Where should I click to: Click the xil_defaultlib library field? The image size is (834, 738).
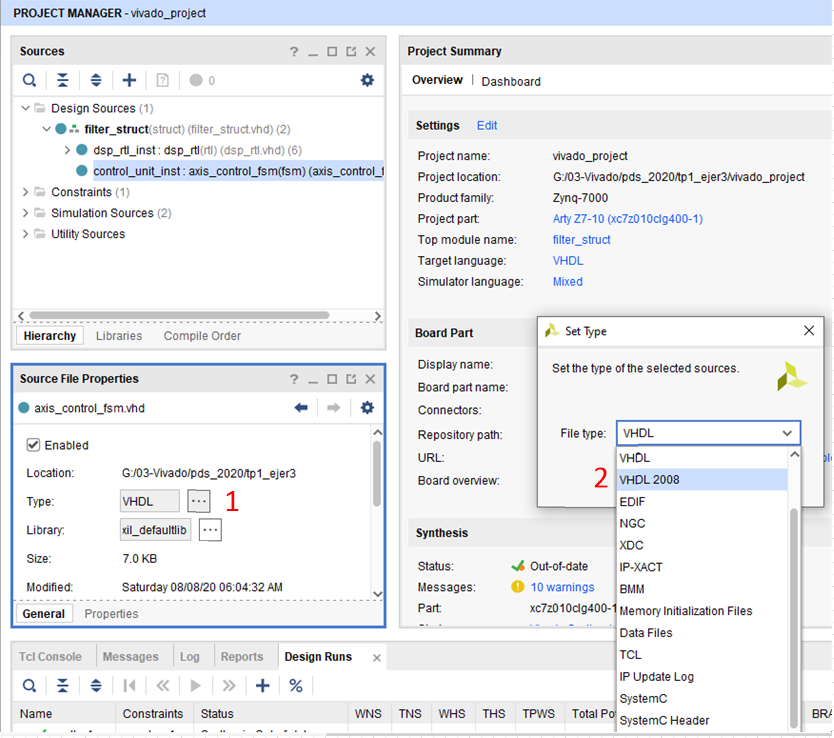pyautogui.click(x=155, y=530)
